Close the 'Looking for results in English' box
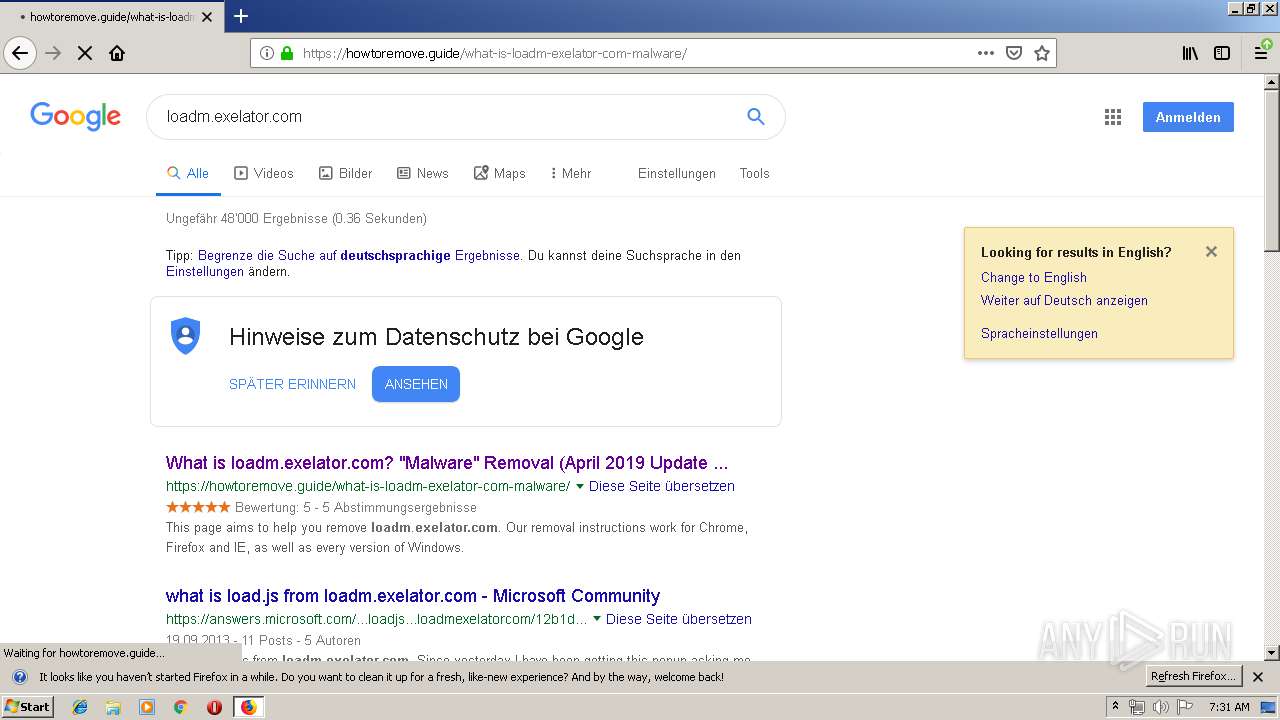Viewport: 1280px width, 720px height. 1211,252
